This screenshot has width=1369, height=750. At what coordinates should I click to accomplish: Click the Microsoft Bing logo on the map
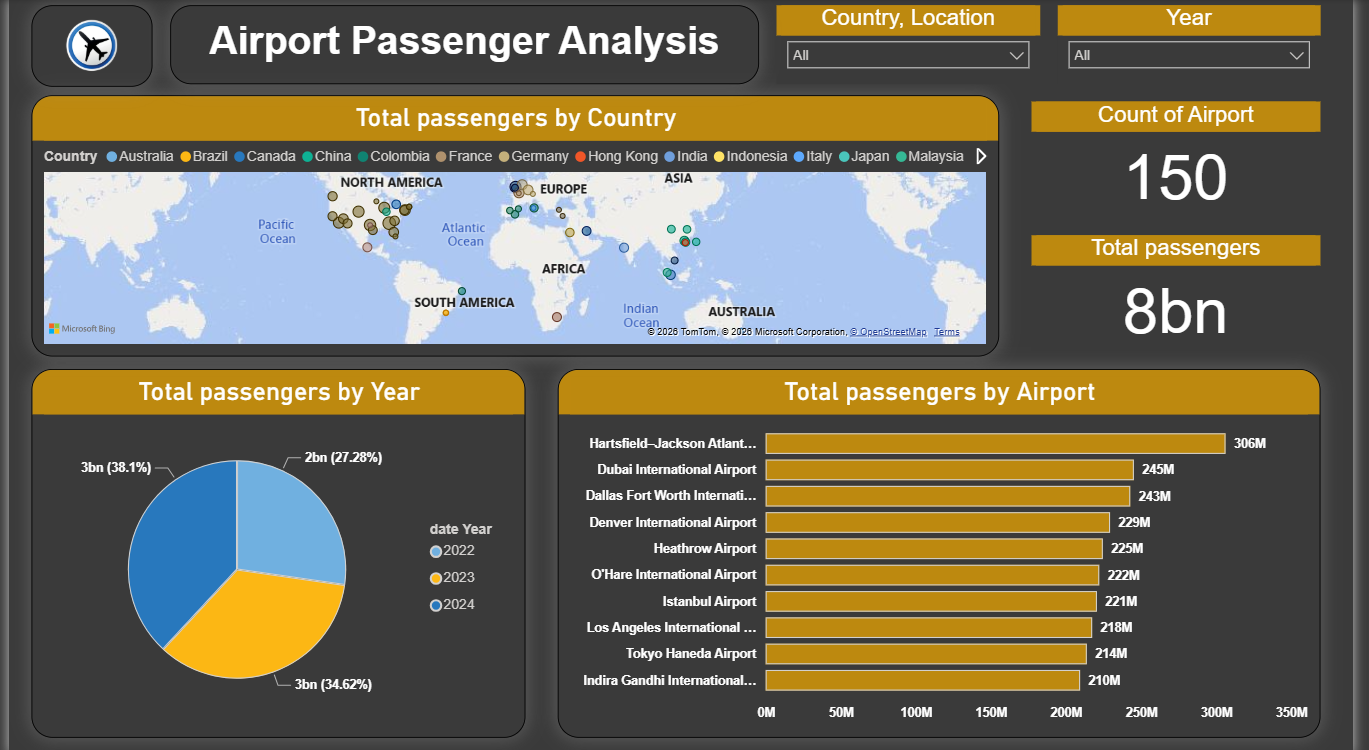click(x=82, y=329)
